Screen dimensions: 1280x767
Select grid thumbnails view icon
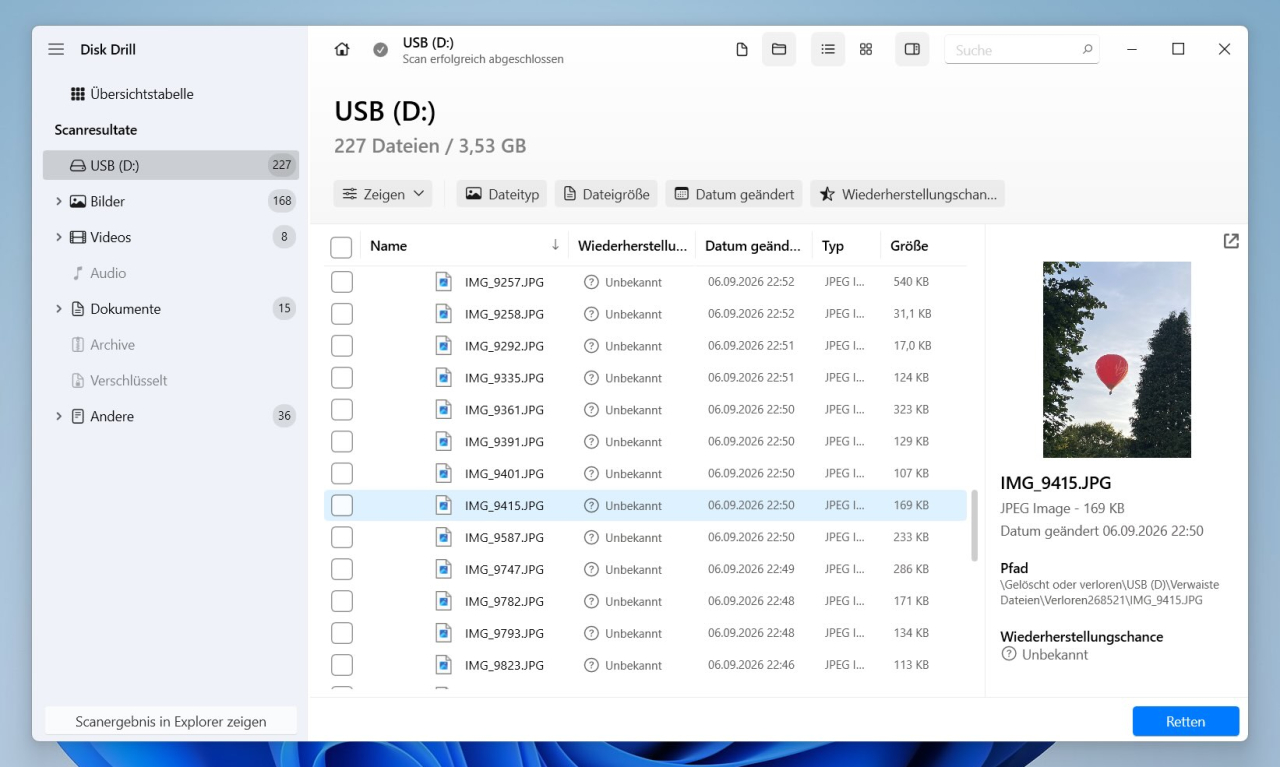click(866, 49)
